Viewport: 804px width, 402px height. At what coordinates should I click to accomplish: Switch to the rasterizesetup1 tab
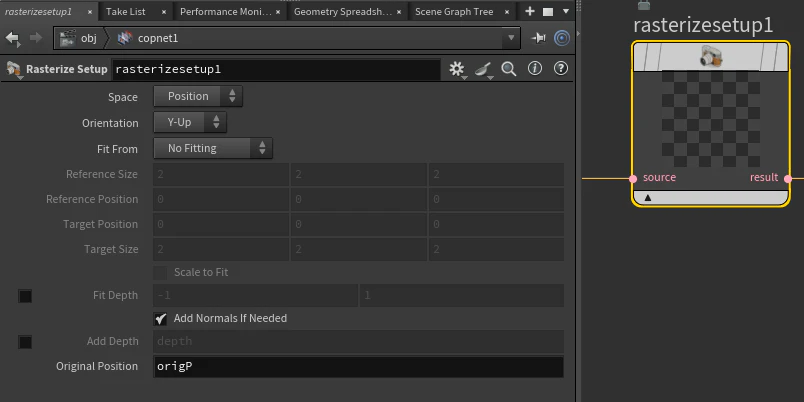38,11
